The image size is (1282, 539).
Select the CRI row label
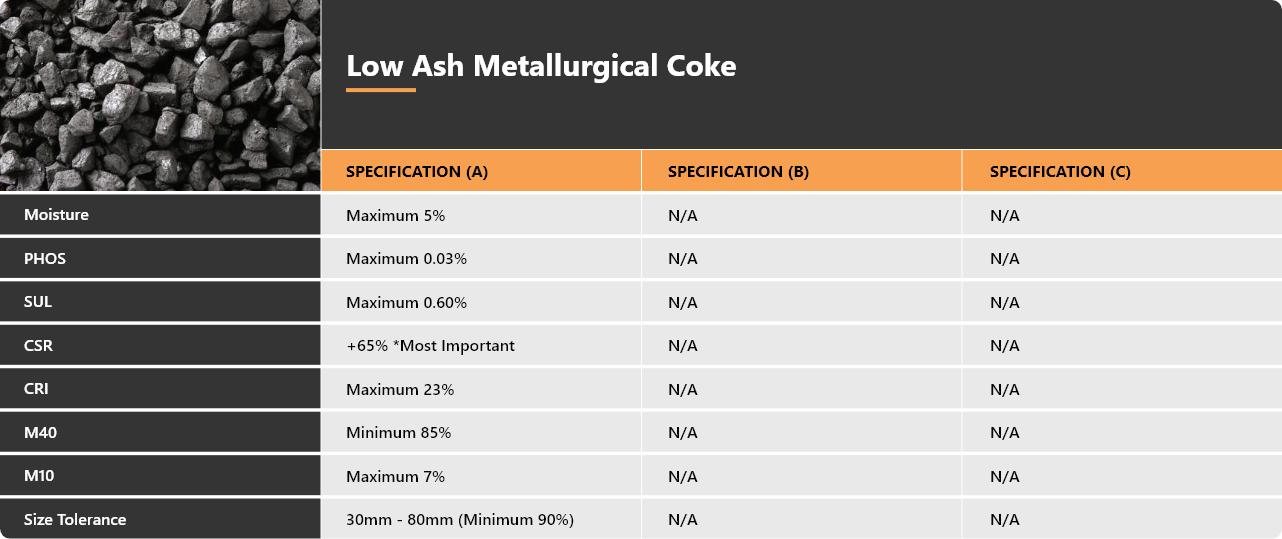click(x=36, y=389)
